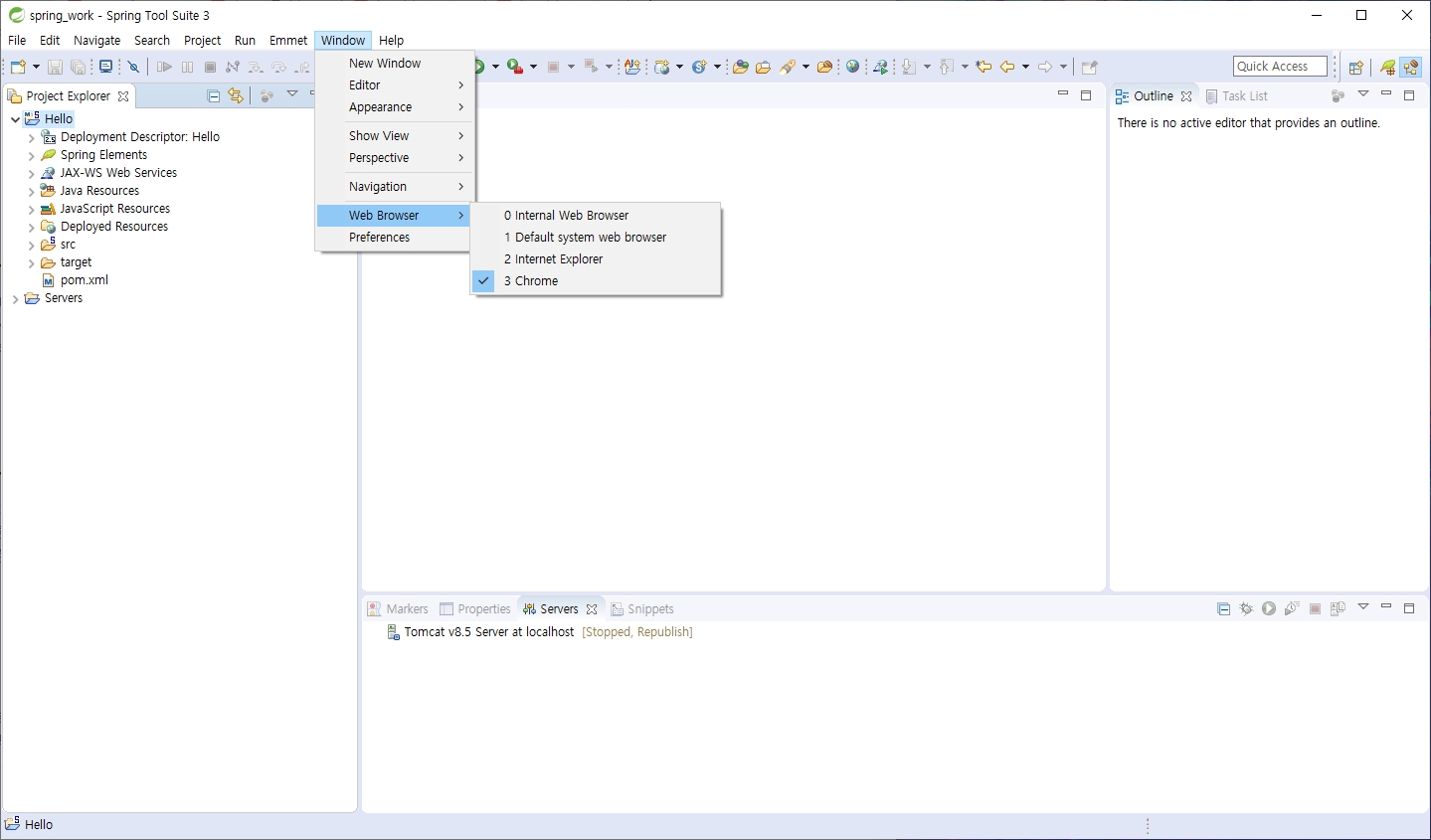This screenshot has height=840, width=1431.
Task: Open the Show View submenu
Action: click(x=393, y=136)
